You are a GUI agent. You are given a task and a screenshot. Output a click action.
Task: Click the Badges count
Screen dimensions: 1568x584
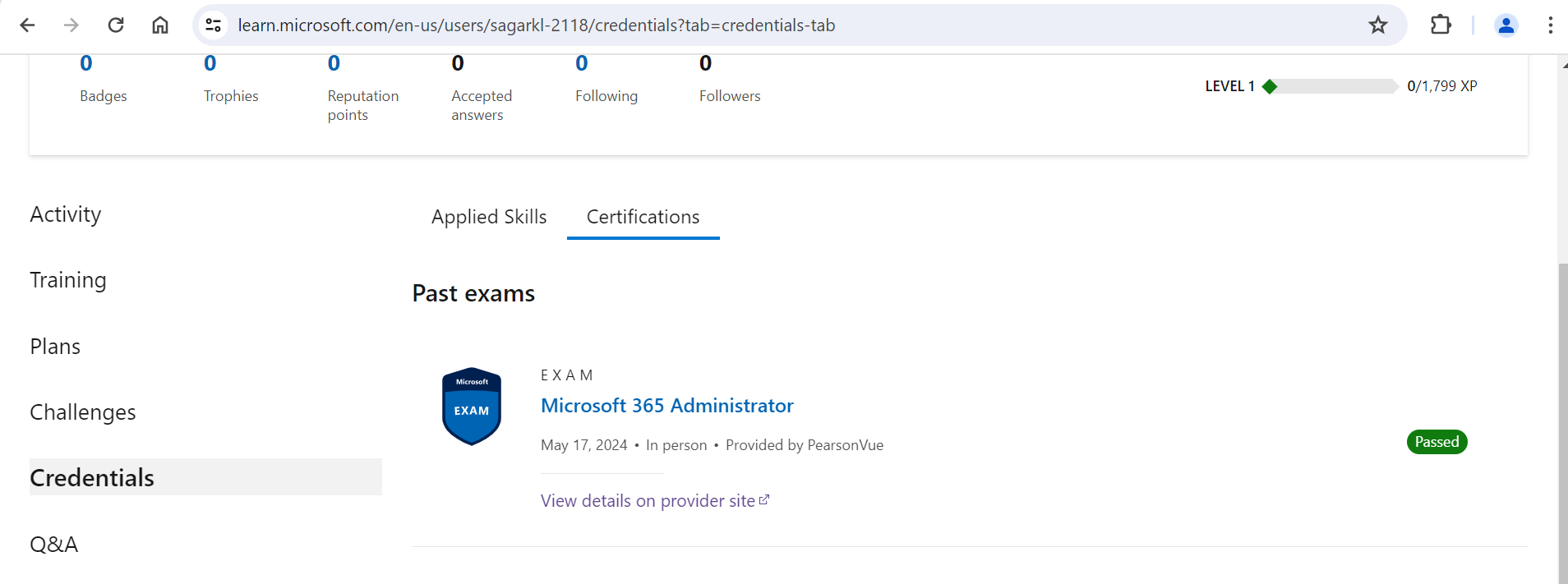(x=86, y=63)
